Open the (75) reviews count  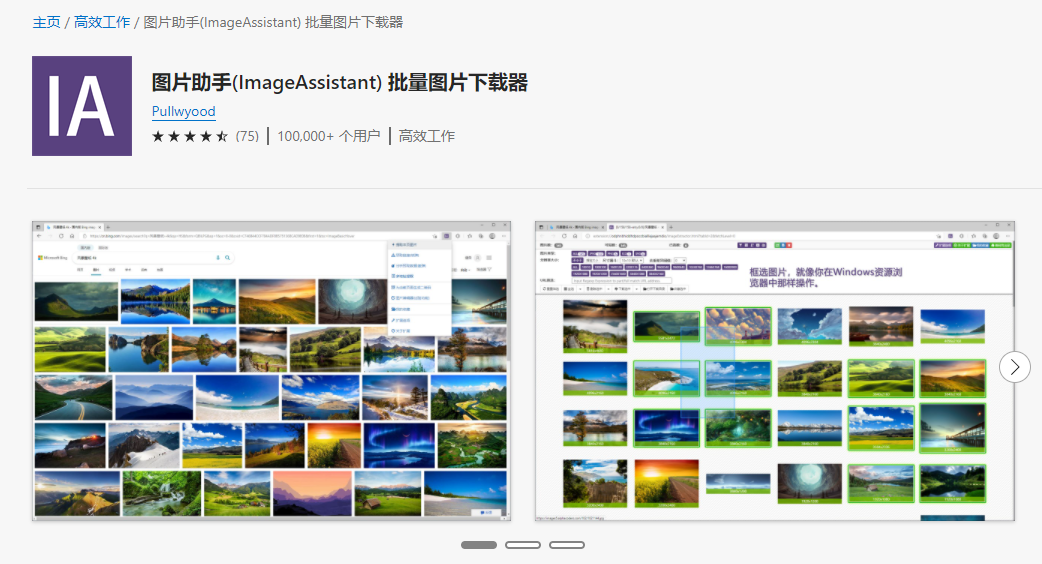[247, 136]
